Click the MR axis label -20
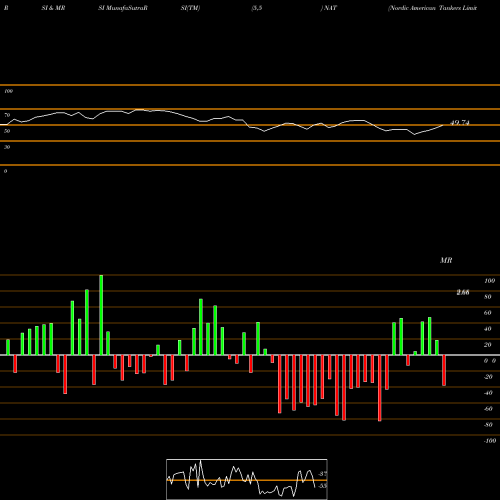 (488, 377)
